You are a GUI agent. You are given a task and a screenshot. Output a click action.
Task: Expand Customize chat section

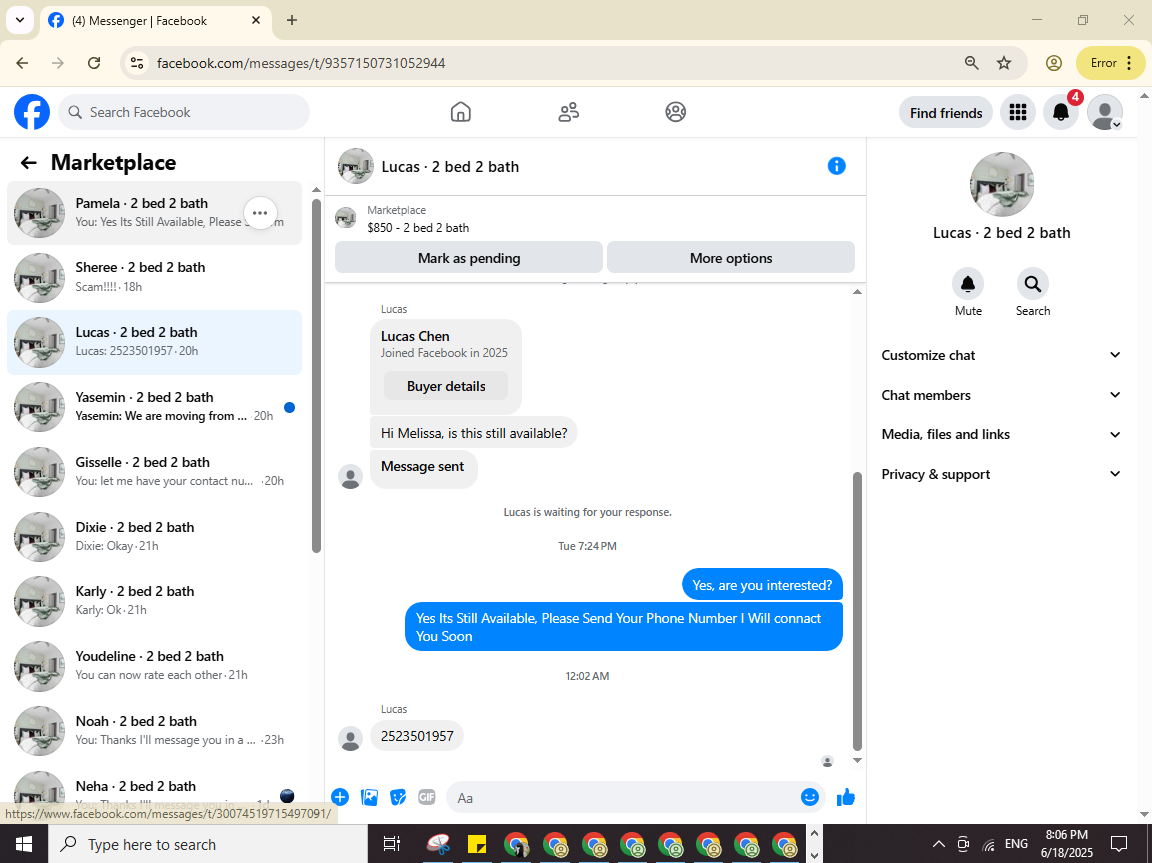coord(1001,355)
